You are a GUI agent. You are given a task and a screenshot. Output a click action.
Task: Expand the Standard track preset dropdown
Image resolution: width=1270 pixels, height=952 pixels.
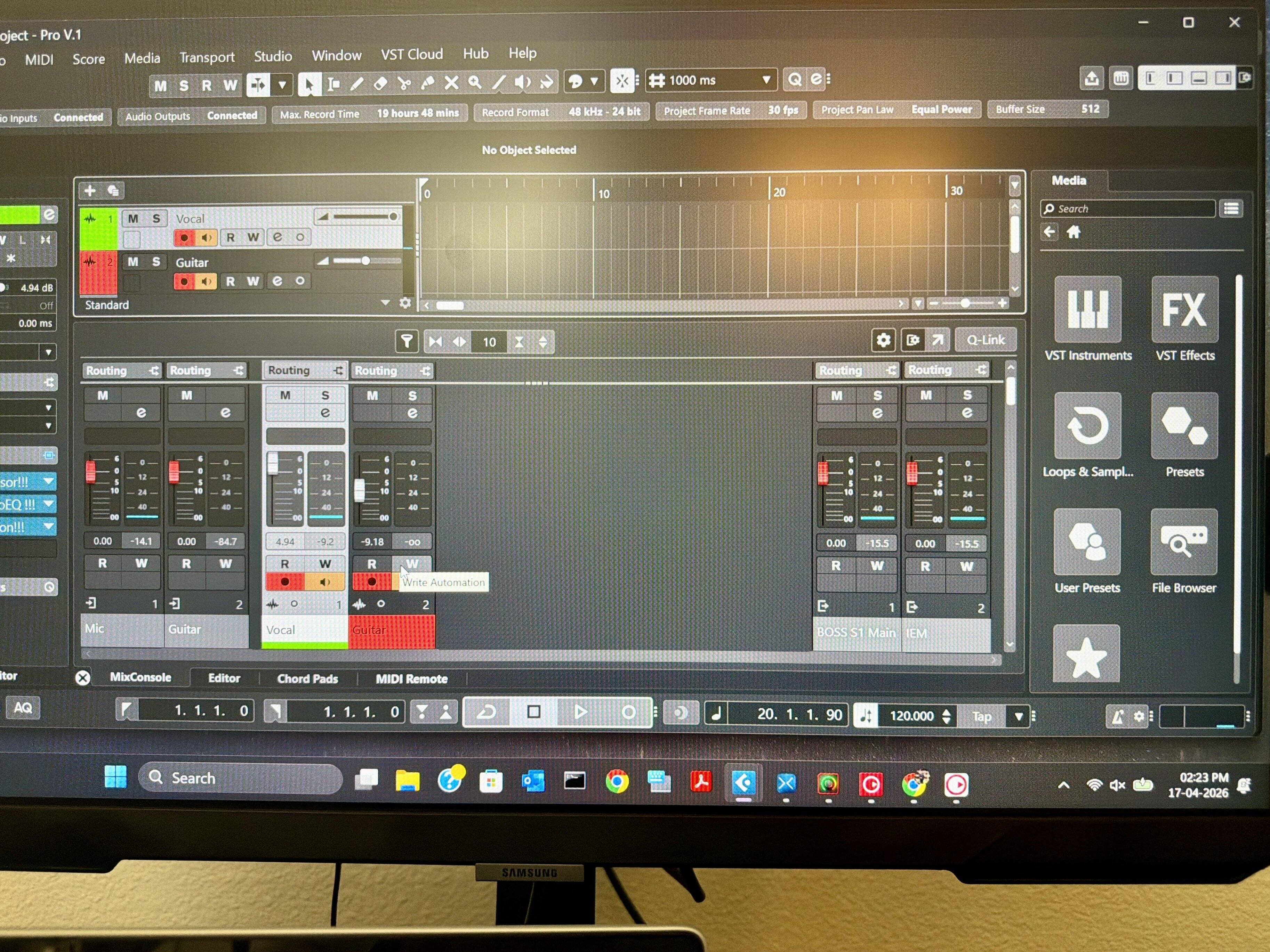coord(385,302)
